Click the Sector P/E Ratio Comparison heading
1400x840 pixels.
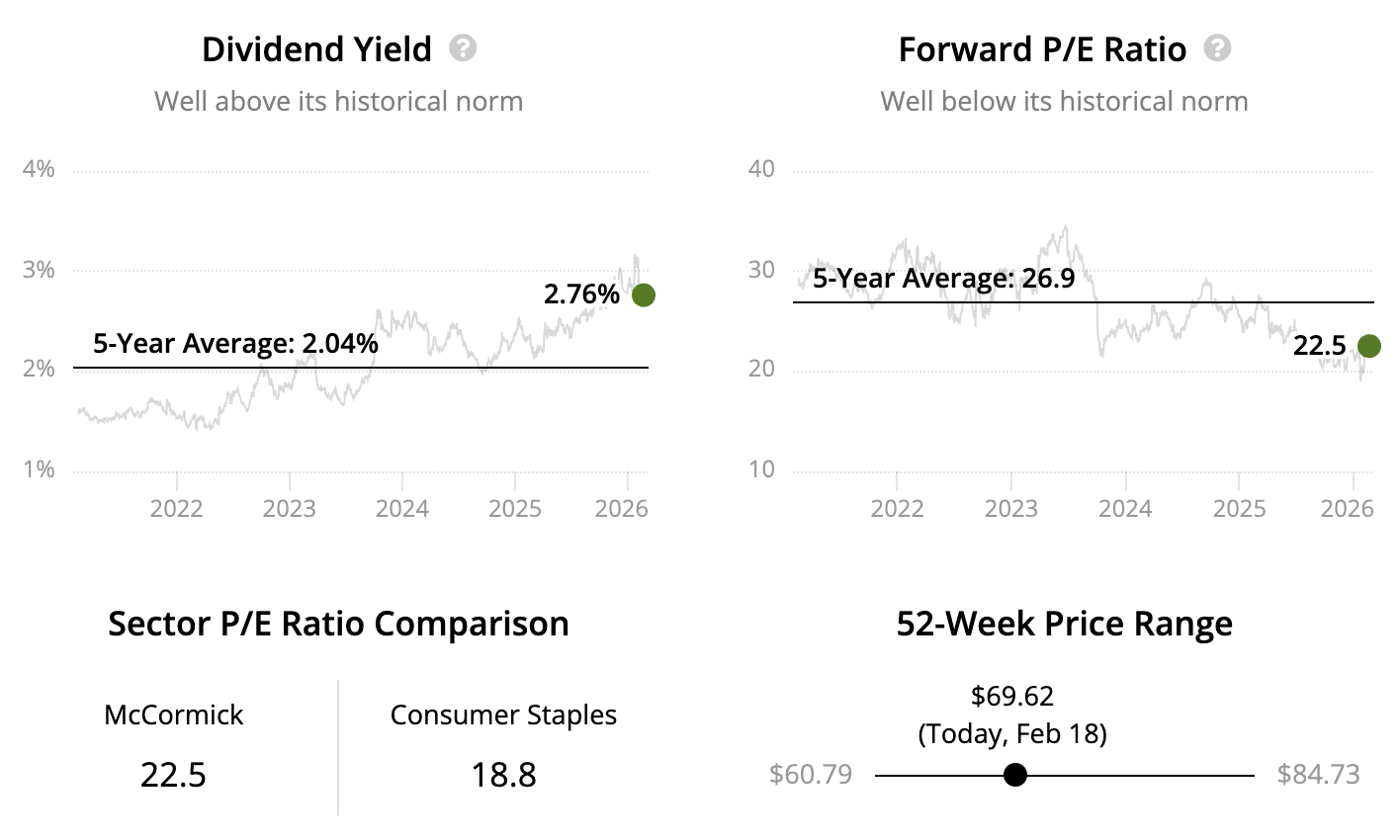click(x=338, y=625)
